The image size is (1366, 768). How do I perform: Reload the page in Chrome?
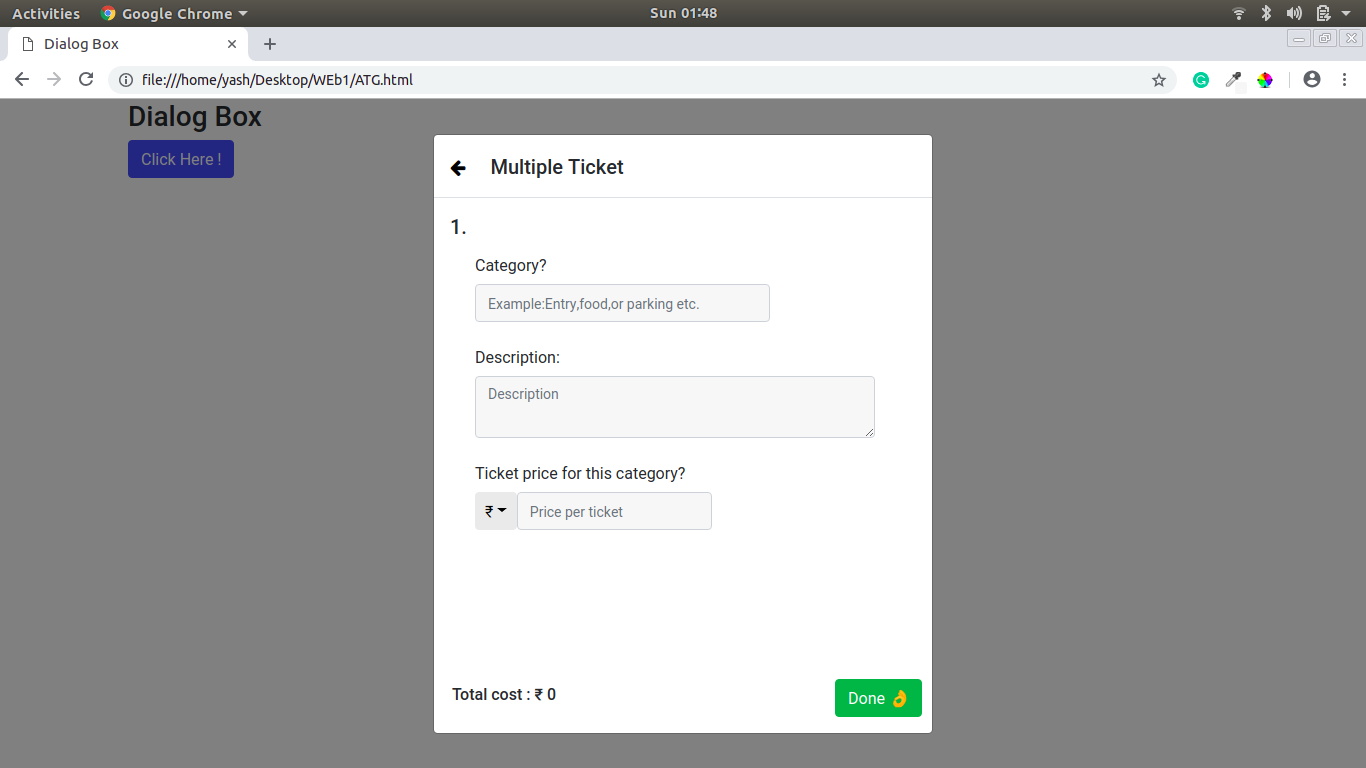(x=86, y=79)
